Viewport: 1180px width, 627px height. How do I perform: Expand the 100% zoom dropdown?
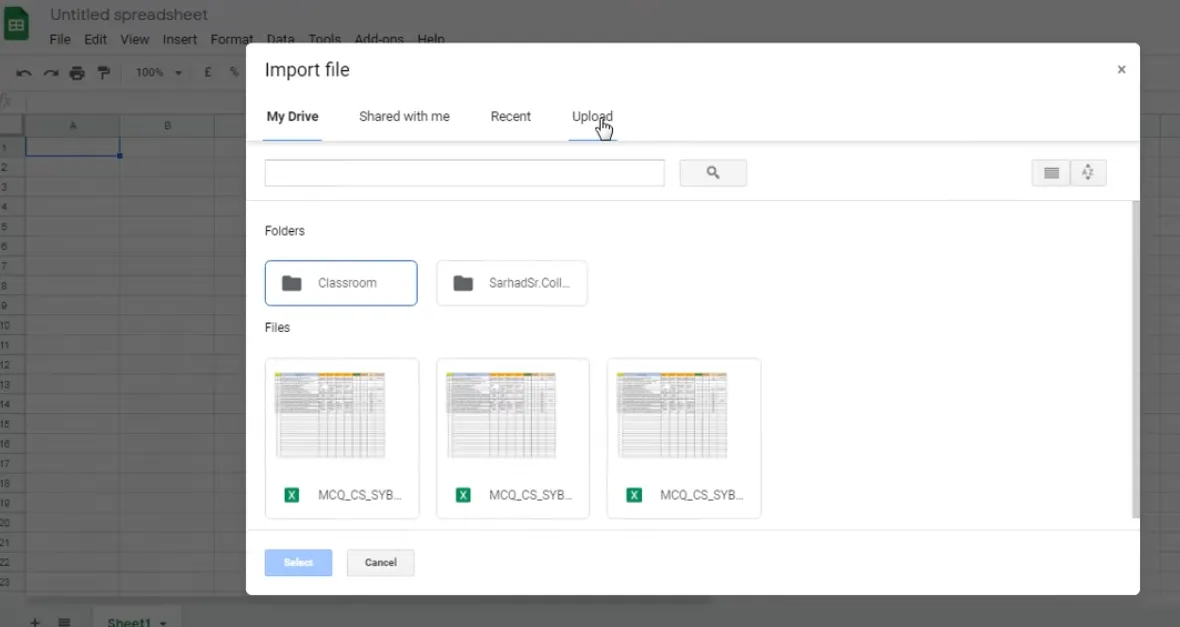[159, 73]
